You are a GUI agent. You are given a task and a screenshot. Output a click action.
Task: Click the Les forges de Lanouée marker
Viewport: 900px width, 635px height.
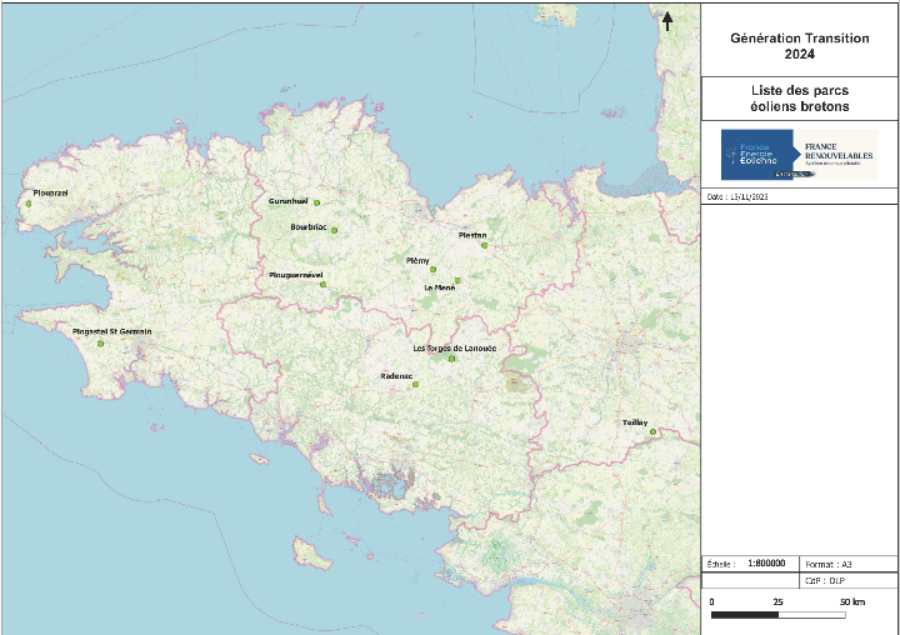(x=452, y=358)
